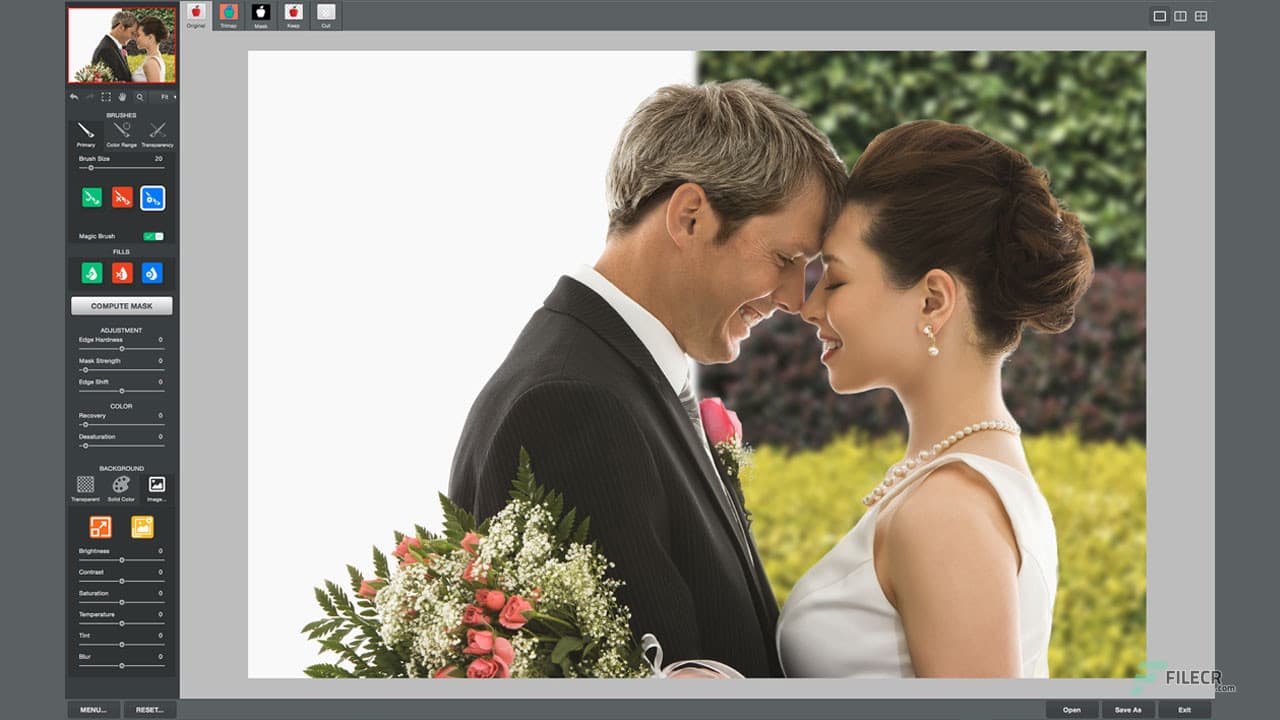Adjust the Edge Hardness slider

pyautogui.click(x=122, y=349)
